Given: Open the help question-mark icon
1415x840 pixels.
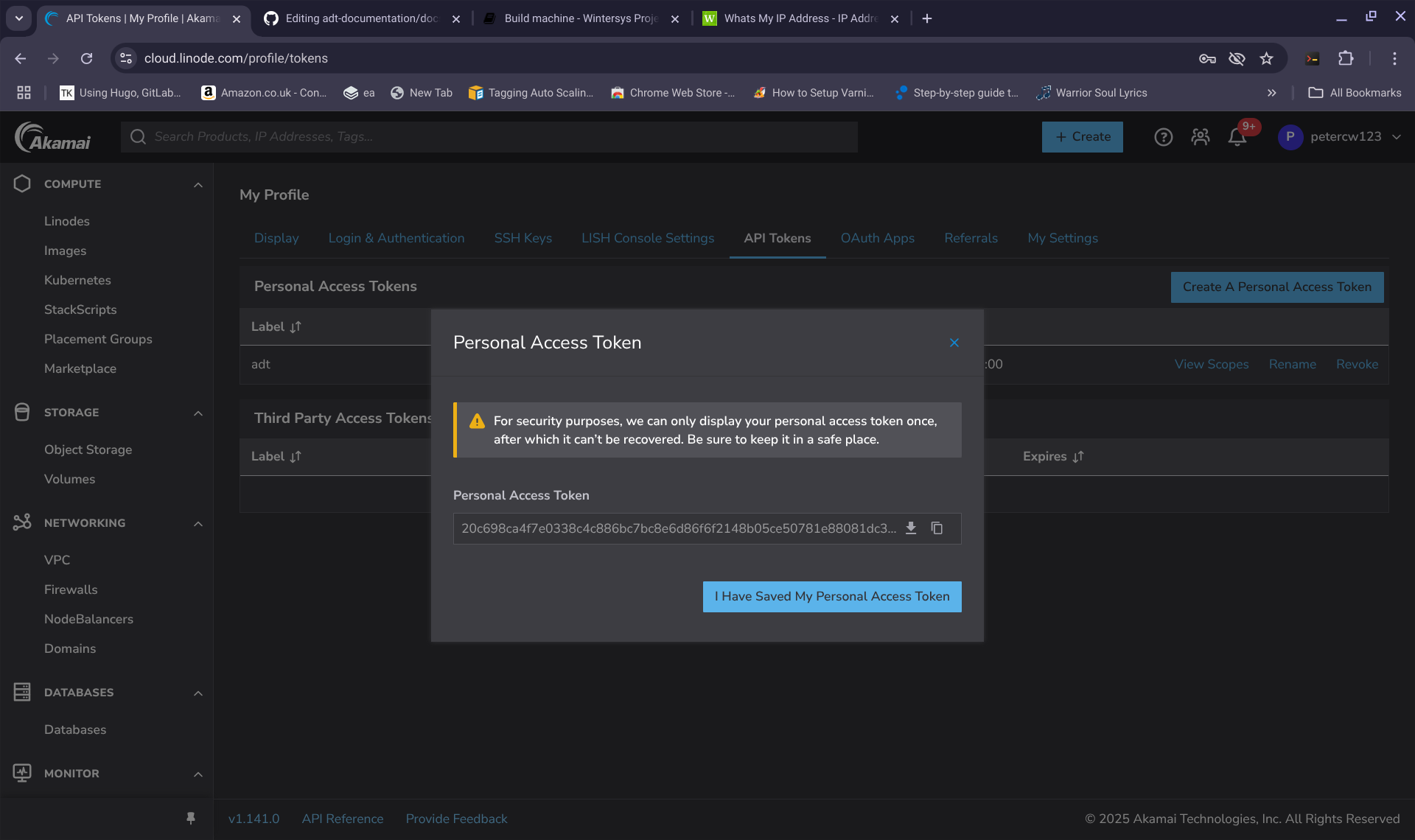Looking at the screenshot, I should [1163, 137].
